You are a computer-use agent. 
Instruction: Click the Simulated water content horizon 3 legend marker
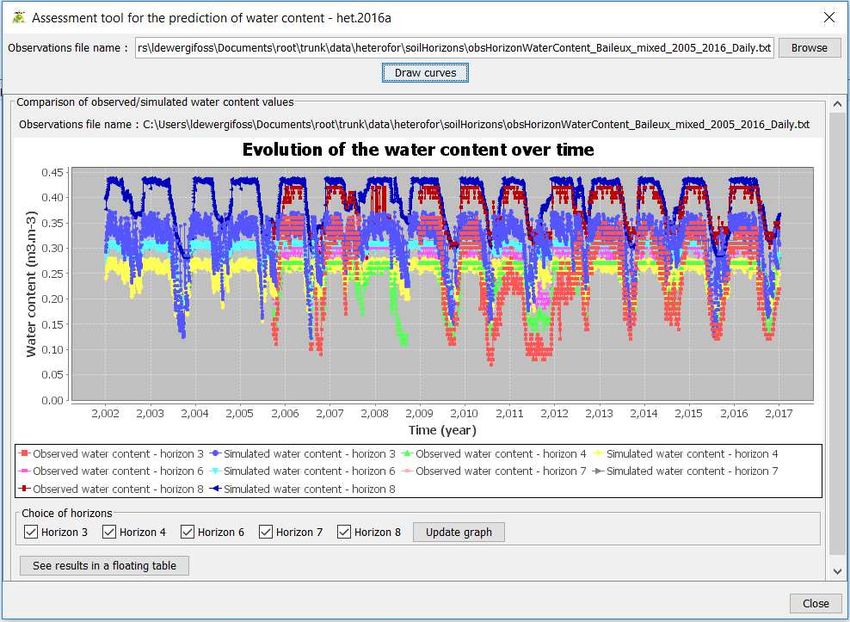point(216,453)
